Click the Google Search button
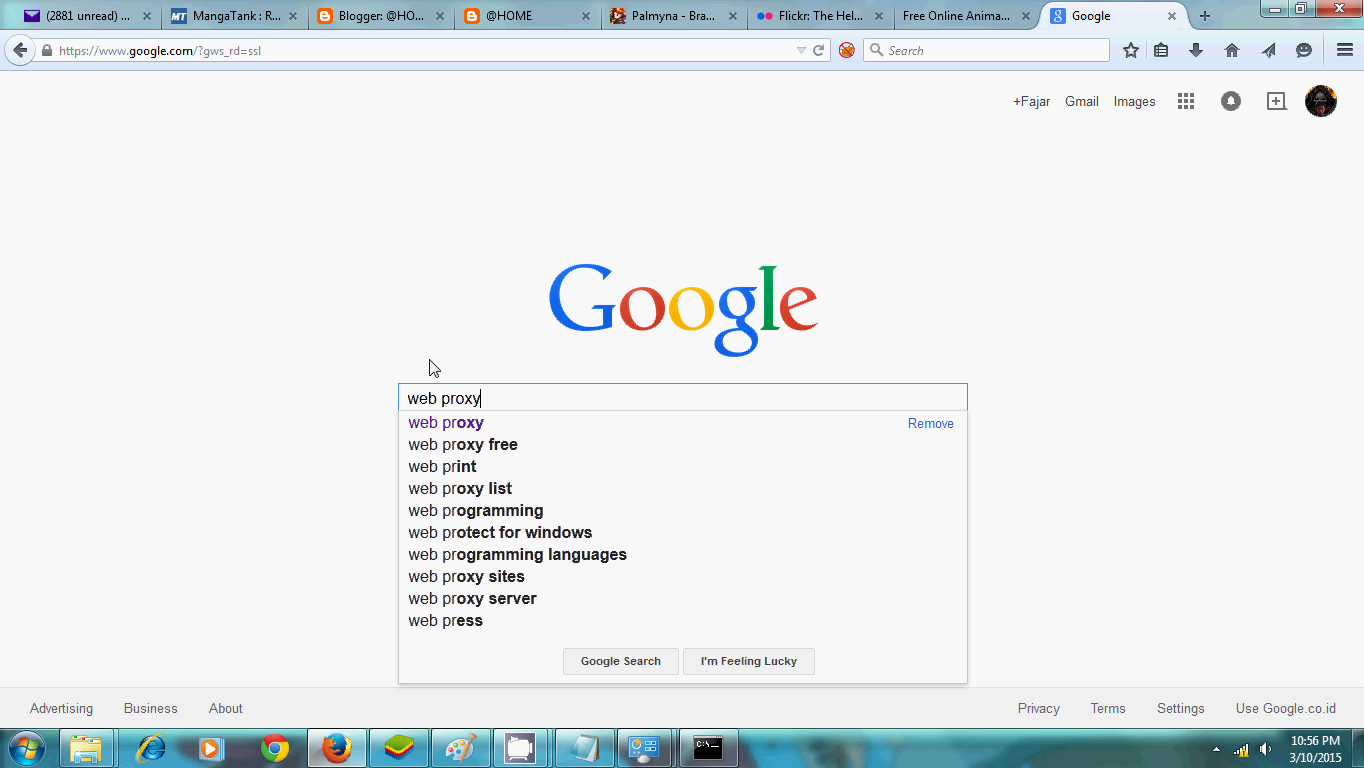This screenshot has height=768, width=1364. coord(621,661)
